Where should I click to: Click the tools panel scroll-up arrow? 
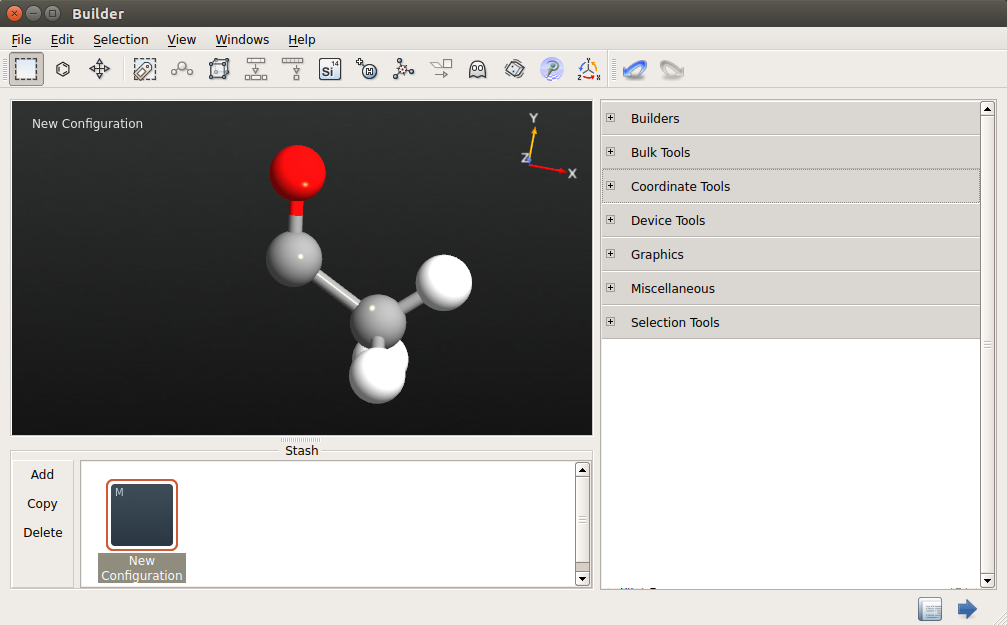coord(988,109)
